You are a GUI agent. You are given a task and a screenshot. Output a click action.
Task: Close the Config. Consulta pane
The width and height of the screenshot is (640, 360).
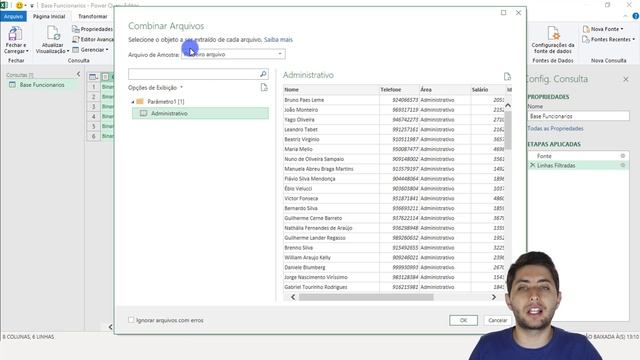coord(626,79)
